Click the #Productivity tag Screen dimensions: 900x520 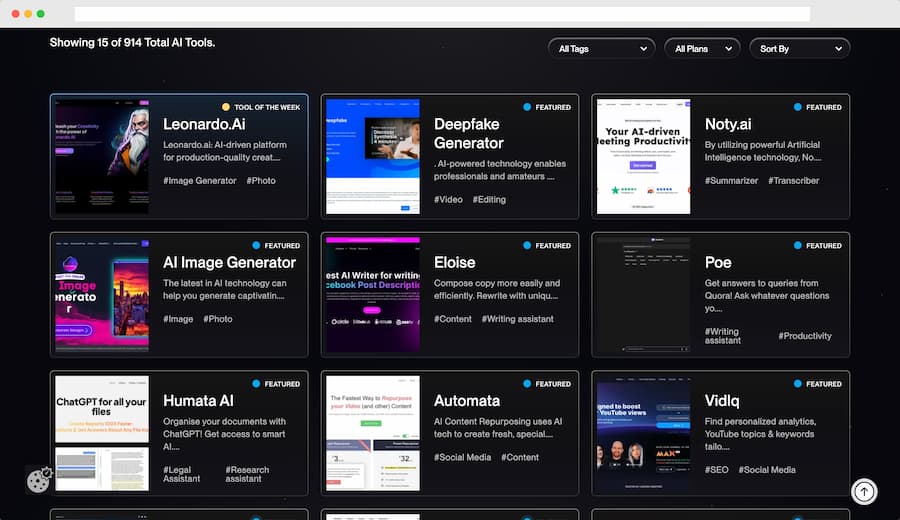click(x=805, y=336)
